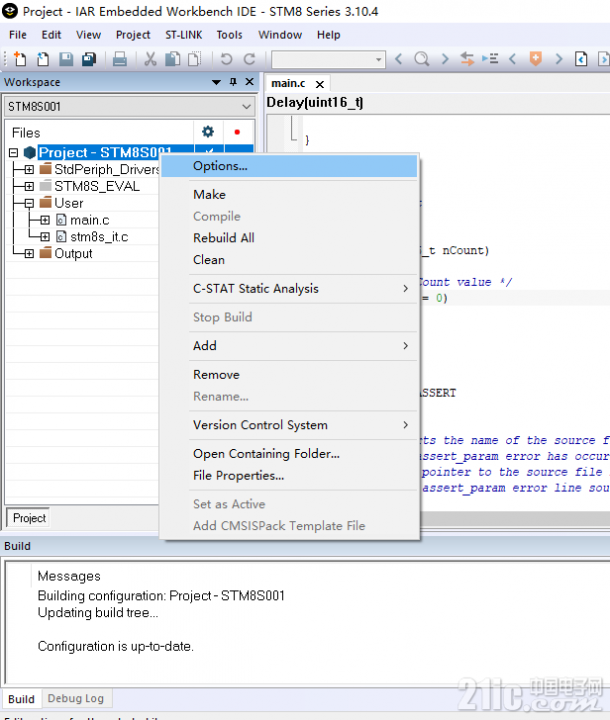Open the Window menu
The height and width of the screenshot is (720, 610).
tap(280, 35)
